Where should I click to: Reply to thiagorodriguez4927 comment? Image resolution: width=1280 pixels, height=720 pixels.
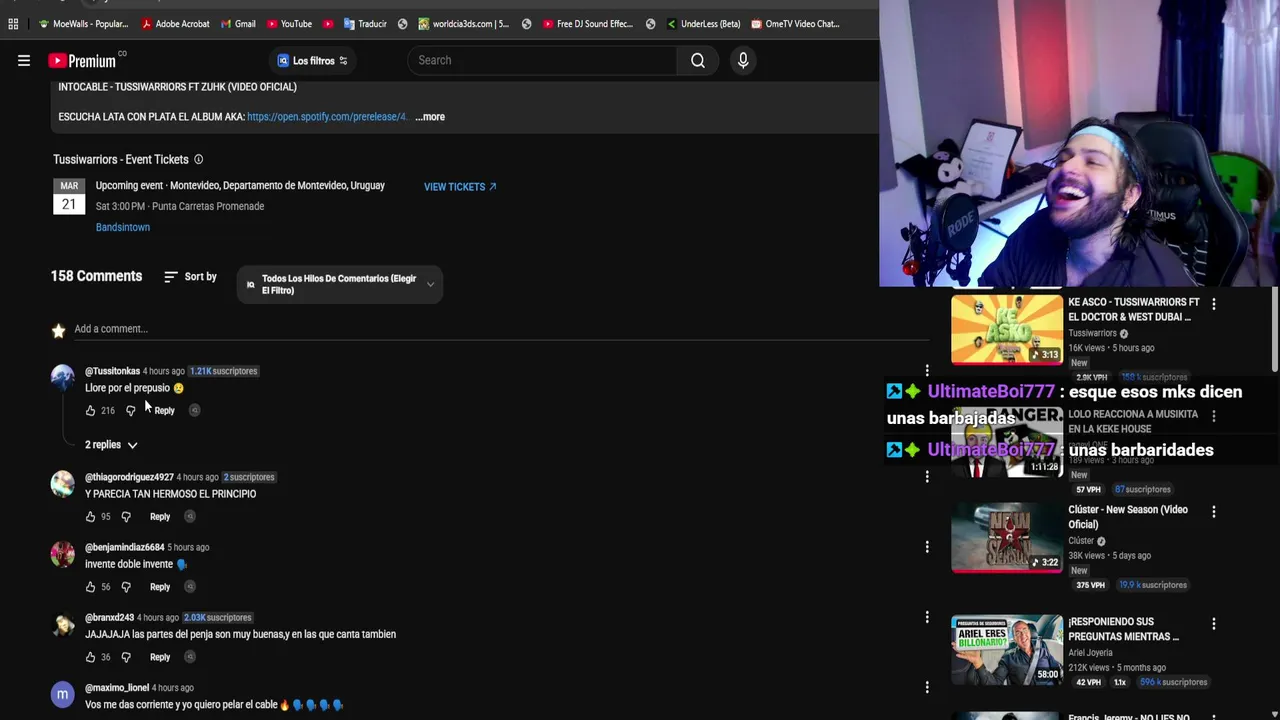click(160, 517)
